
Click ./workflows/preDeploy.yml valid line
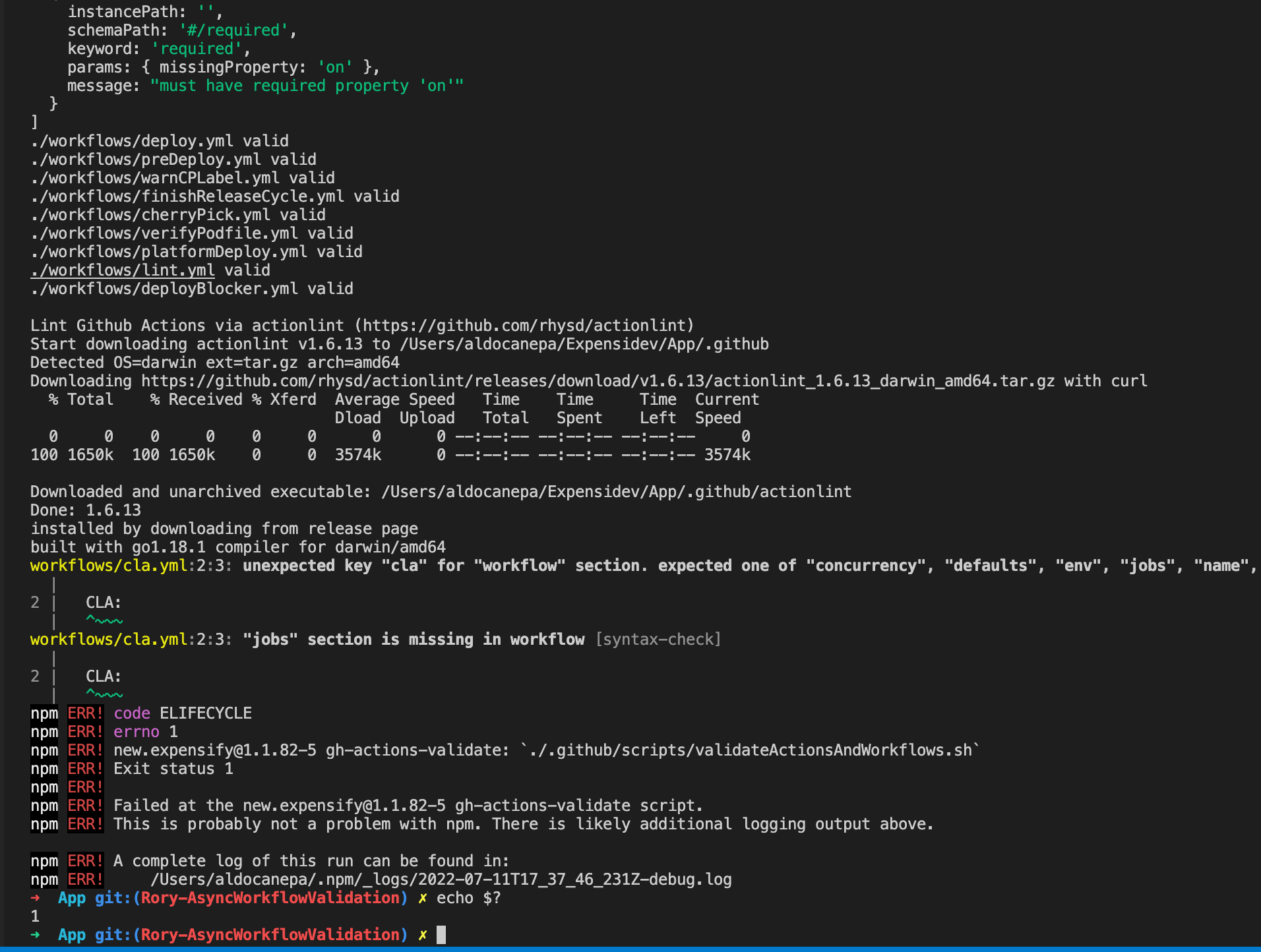173,160
